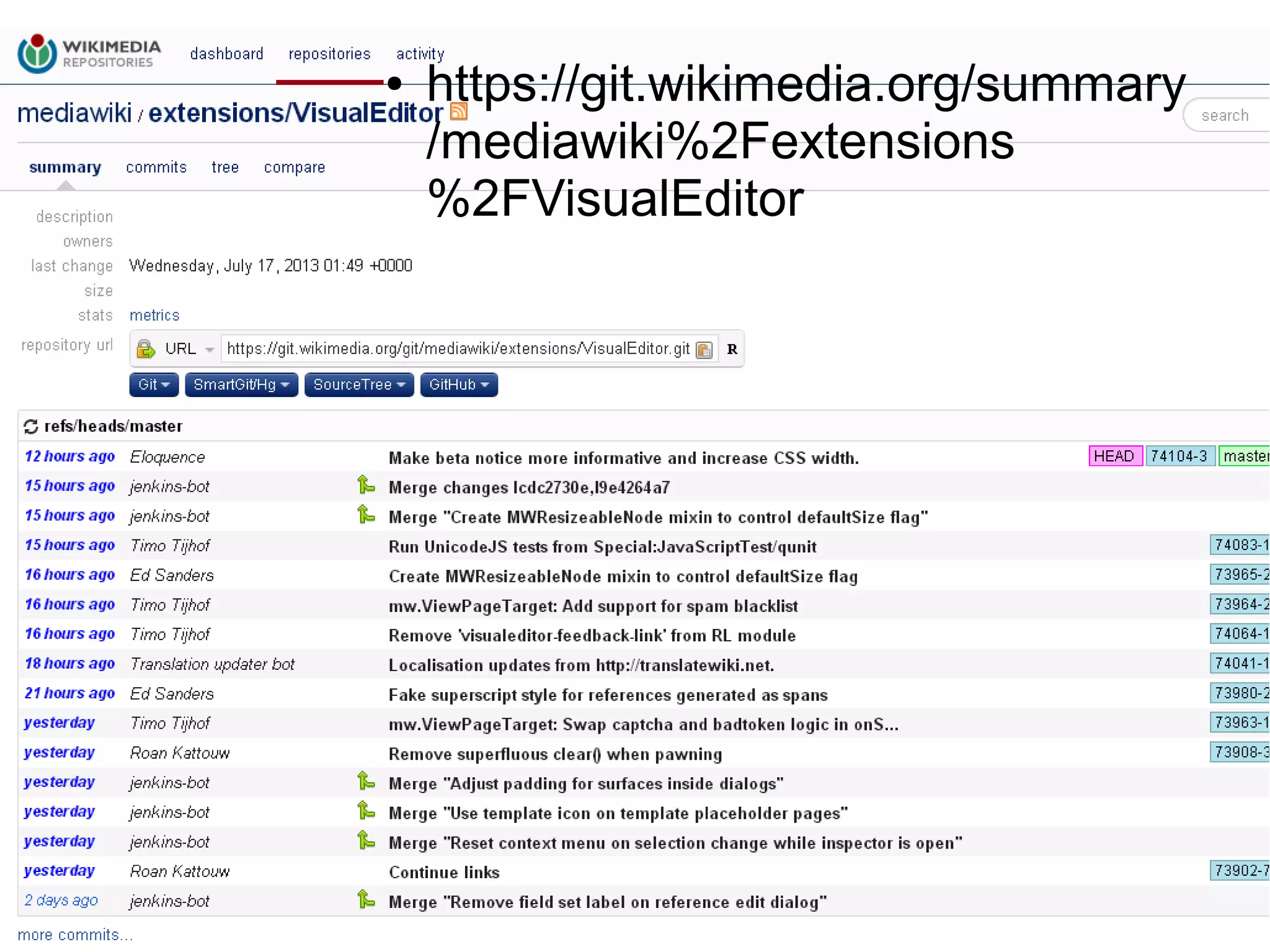This screenshot has height=952, width=1270.
Task: Open the SmartGit/Hg dropdown button
Action: point(241,385)
